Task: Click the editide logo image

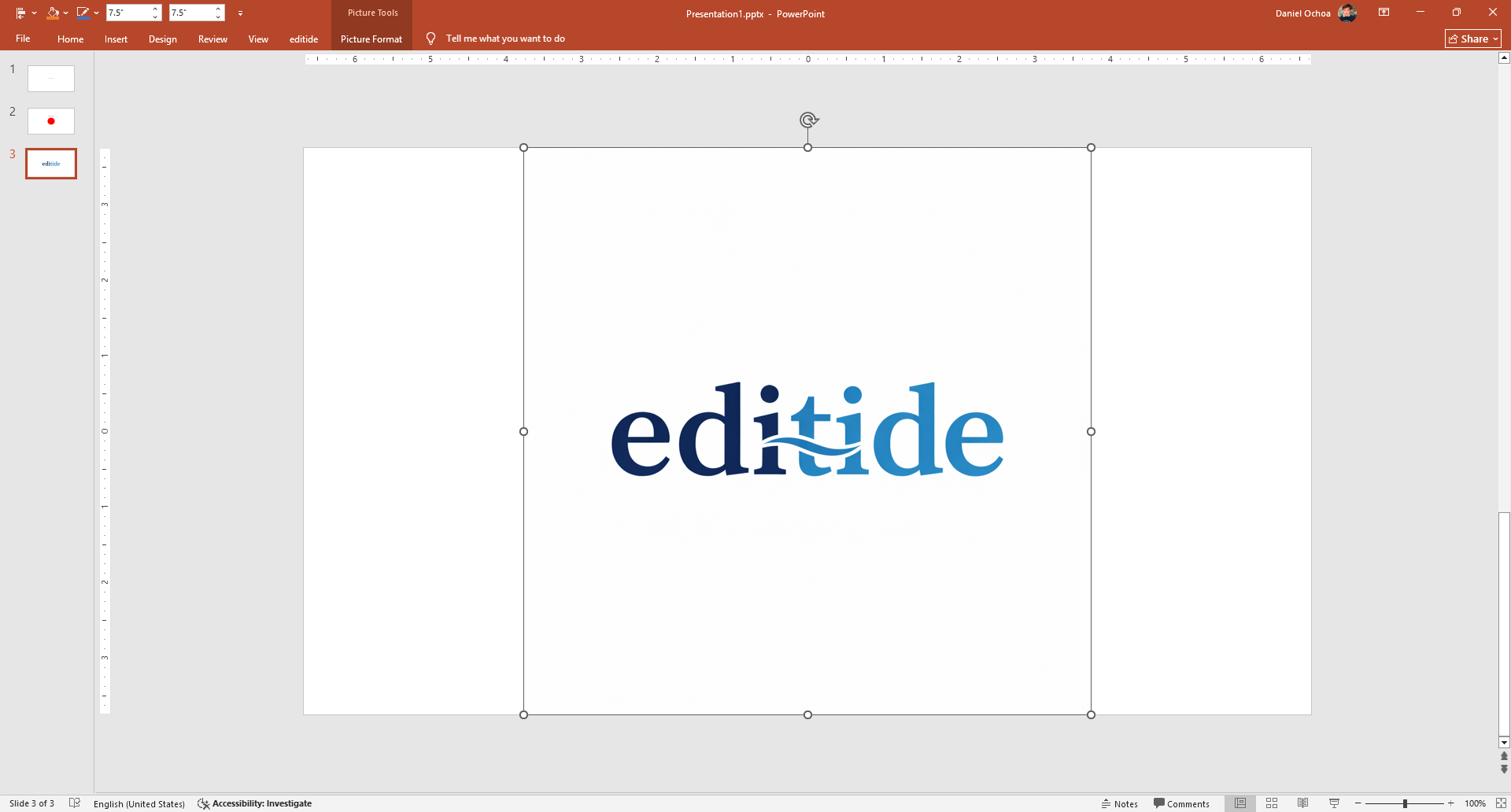Action: tap(807, 430)
